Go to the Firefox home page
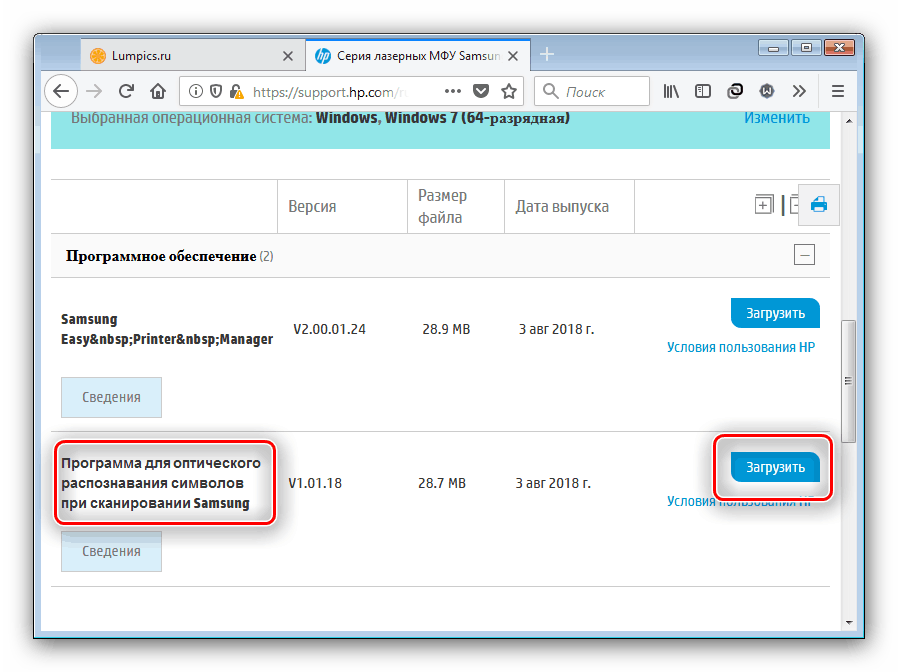Viewport: 898px width, 672px height. click(x=157, y=91)
